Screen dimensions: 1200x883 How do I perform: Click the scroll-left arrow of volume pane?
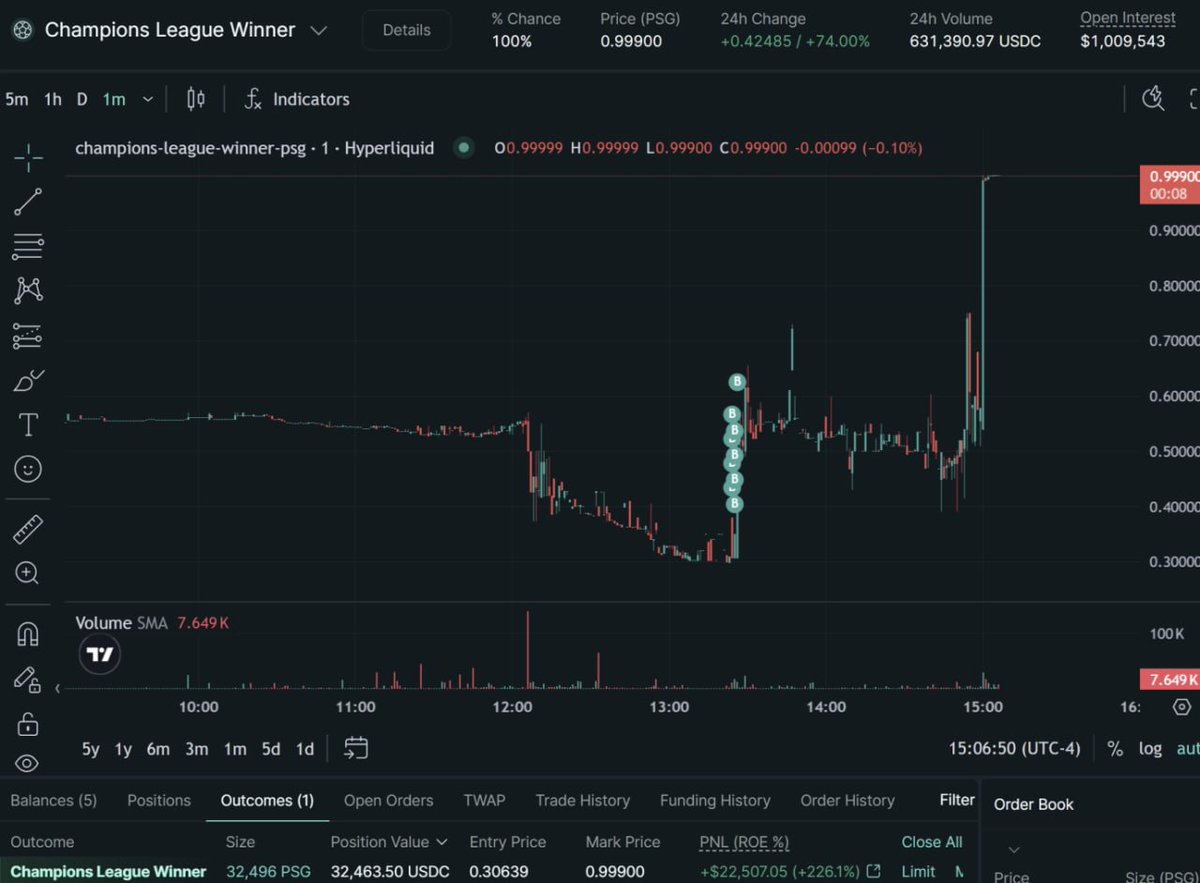(58, 688)
